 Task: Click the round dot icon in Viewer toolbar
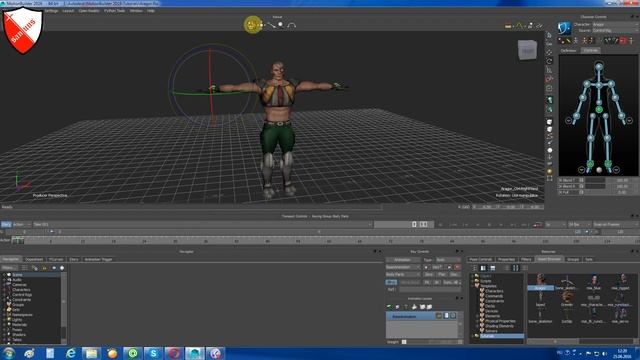281,25
